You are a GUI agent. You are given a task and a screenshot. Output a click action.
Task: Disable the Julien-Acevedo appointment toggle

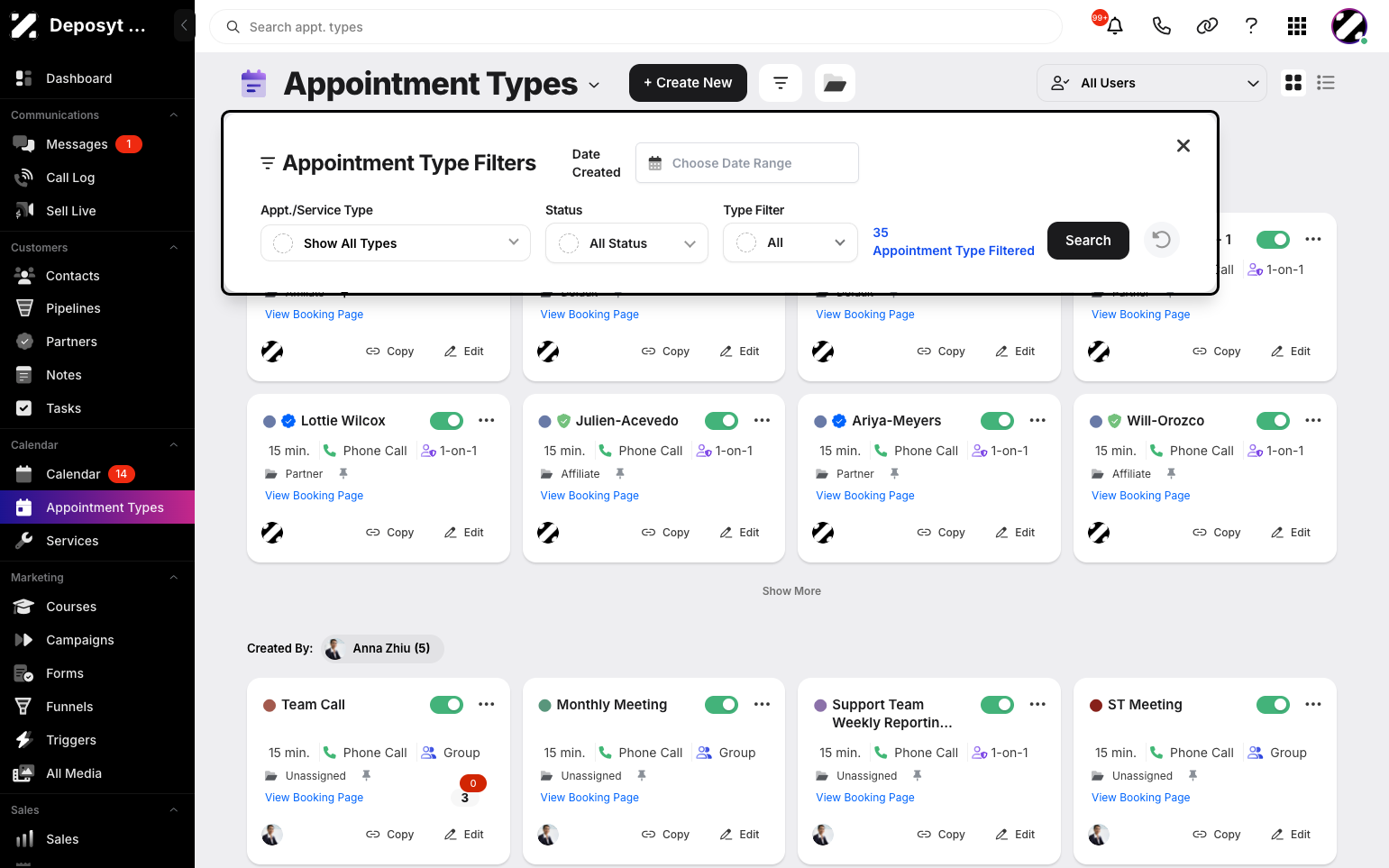[x=721, y=421]
